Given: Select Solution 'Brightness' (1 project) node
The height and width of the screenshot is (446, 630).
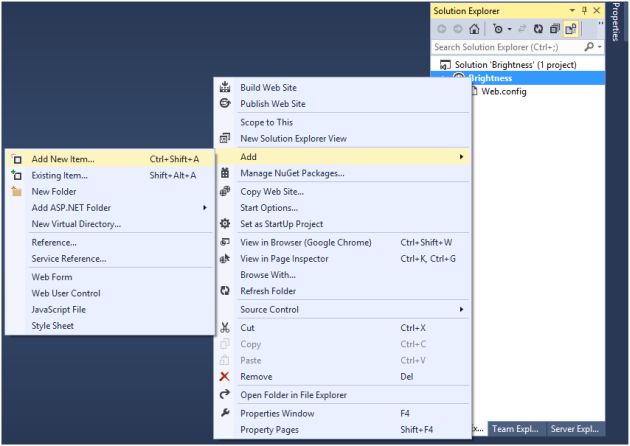Looking at the screenshot, I should point(515,65).
